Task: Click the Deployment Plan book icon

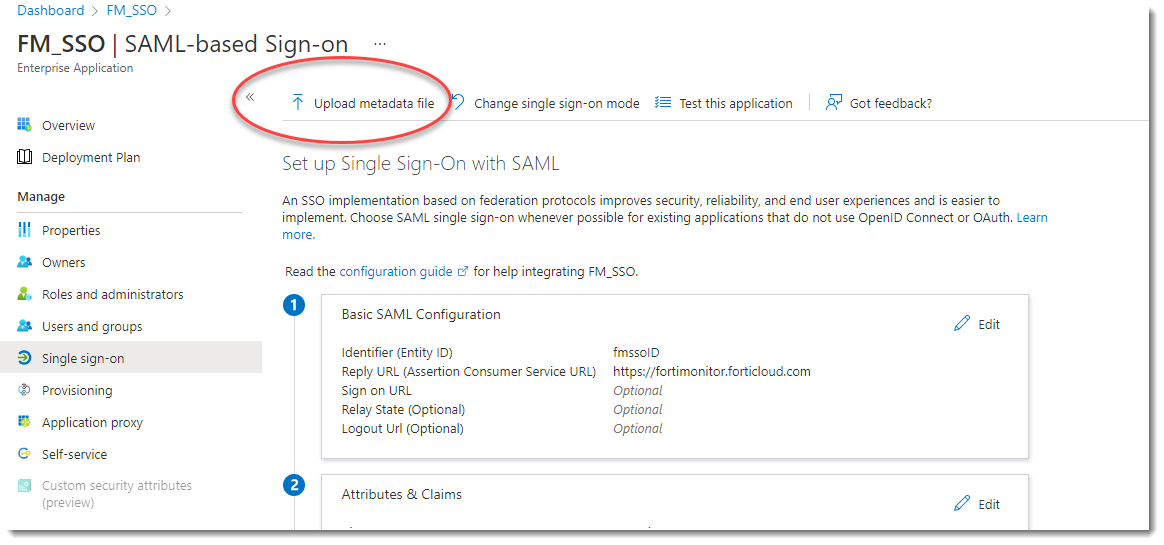Action: pos(25,157)
